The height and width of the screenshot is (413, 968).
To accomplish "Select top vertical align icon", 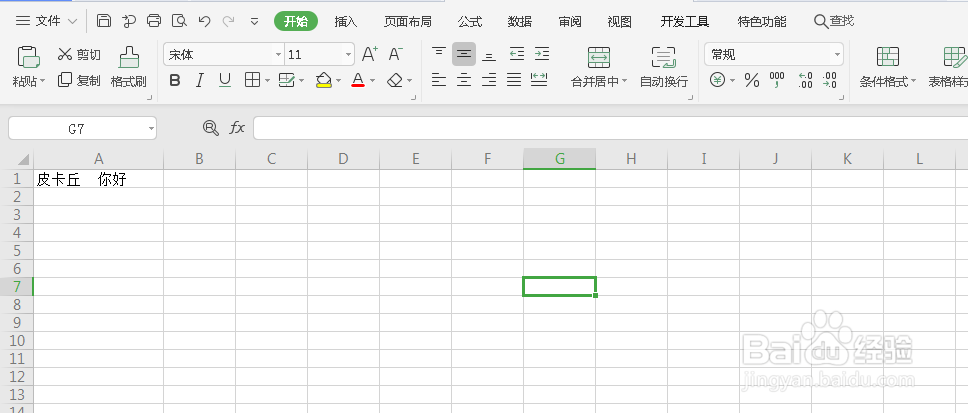I will [439, 54].
